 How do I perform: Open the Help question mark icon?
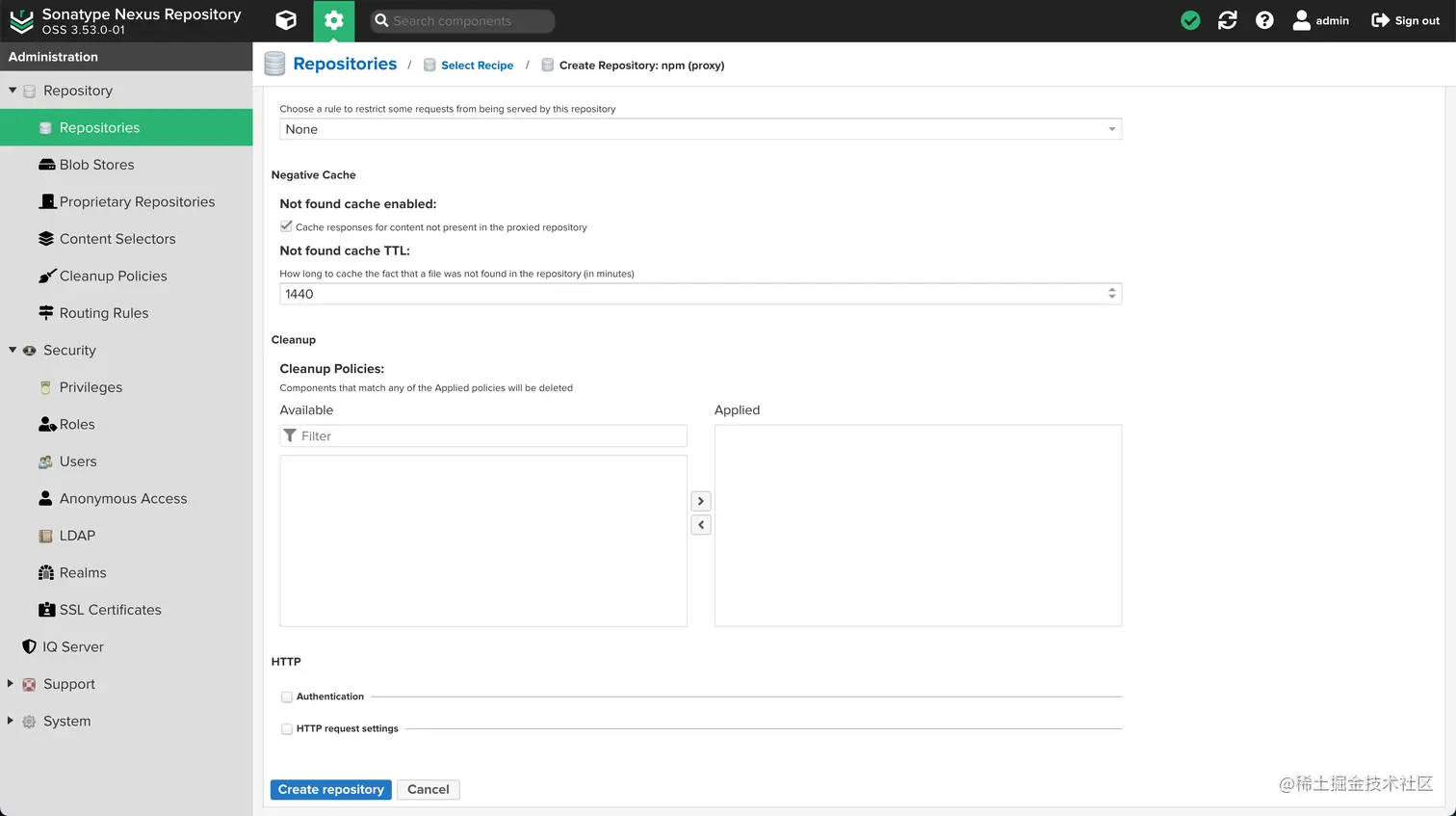1264,20
